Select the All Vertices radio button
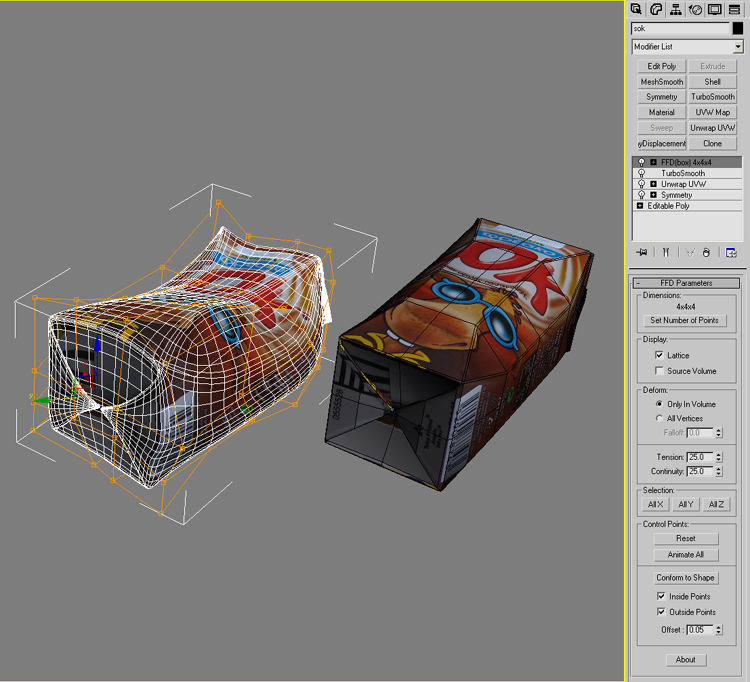The height and width of the screenshot is (682, 750). coord(658,418)
